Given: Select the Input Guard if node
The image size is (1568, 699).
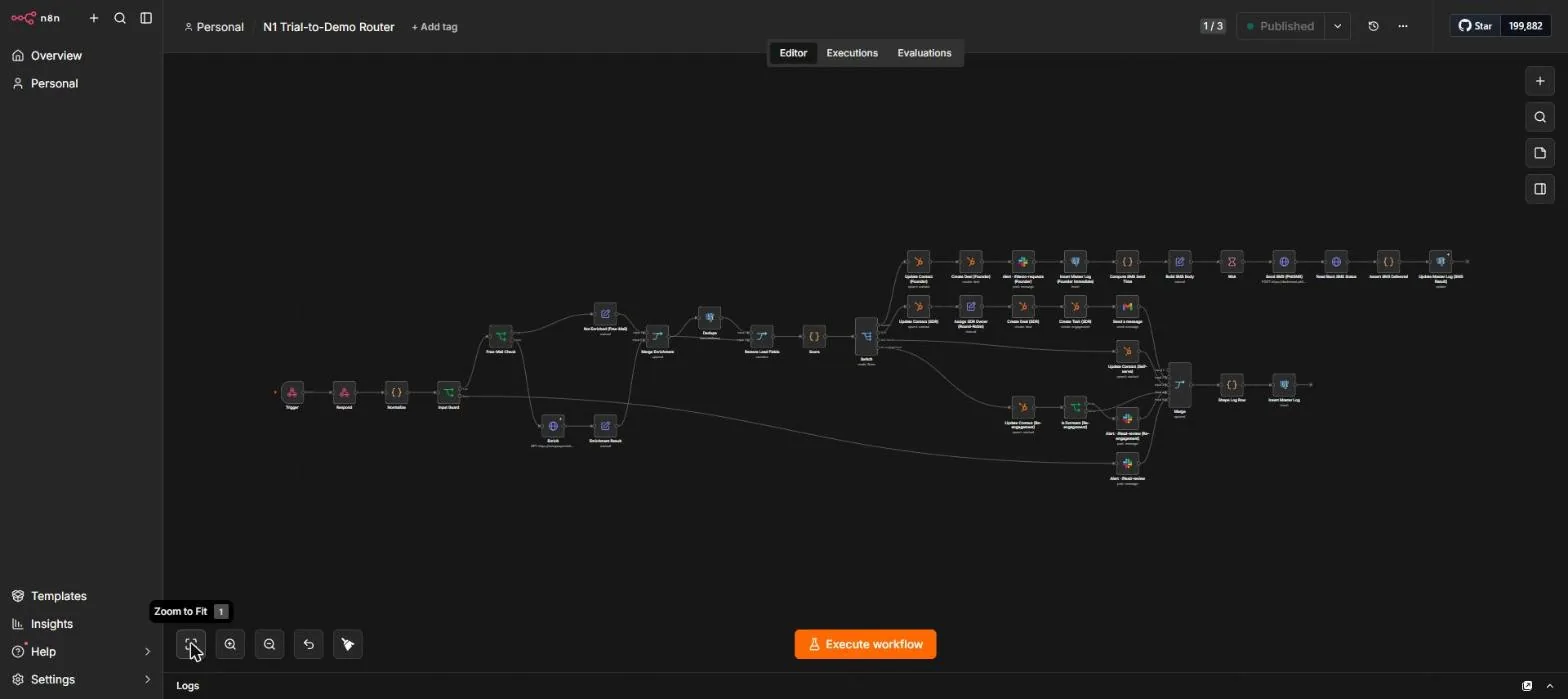Looking at the screenshot, I should (x=449, y=392).
